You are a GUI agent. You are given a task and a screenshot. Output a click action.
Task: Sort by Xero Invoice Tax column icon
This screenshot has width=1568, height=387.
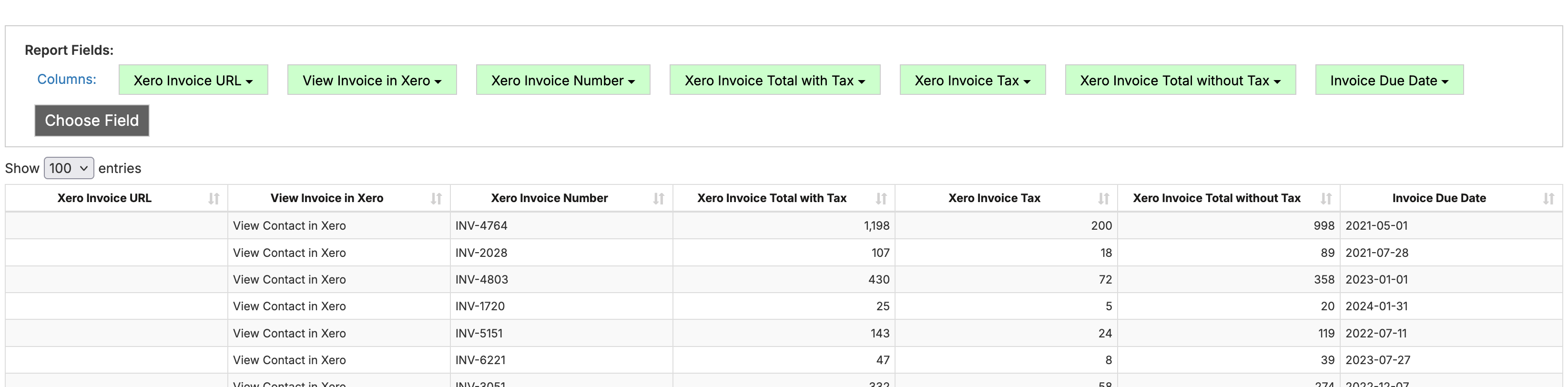[1103, 198]
